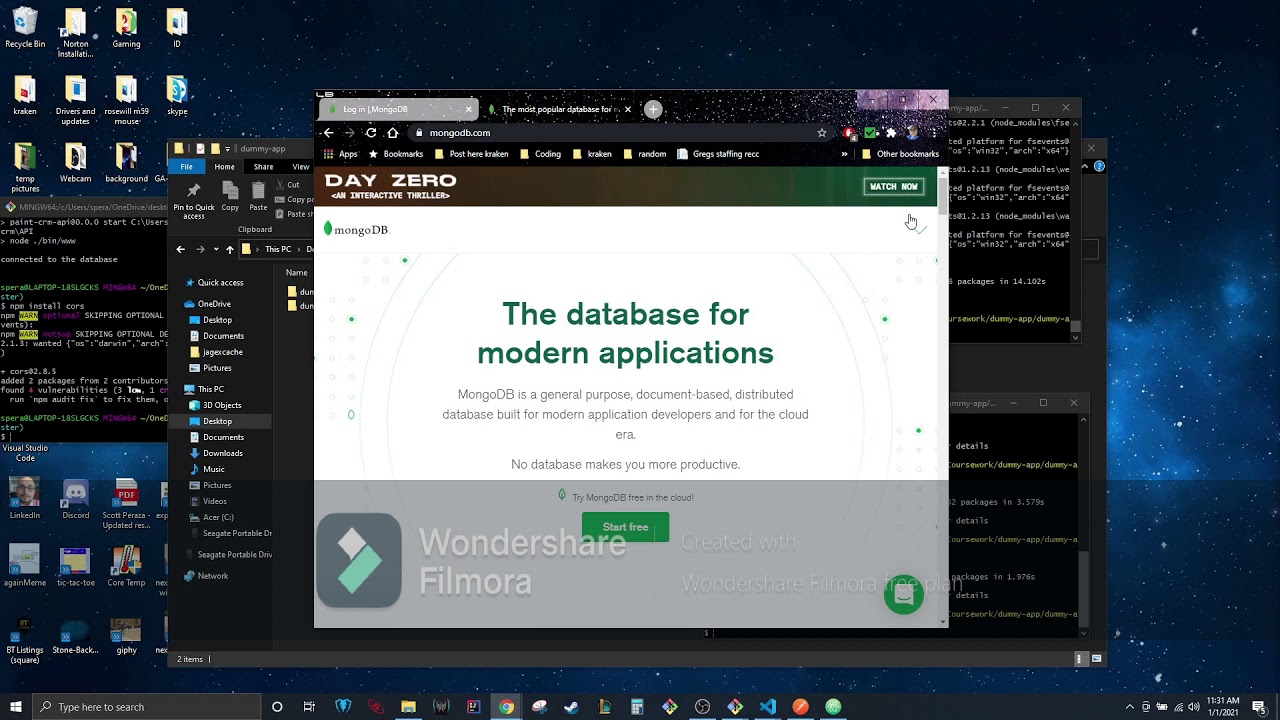Open Steam from the taskbar
This screenshot has height=720, width=1280.
(572, 707)
